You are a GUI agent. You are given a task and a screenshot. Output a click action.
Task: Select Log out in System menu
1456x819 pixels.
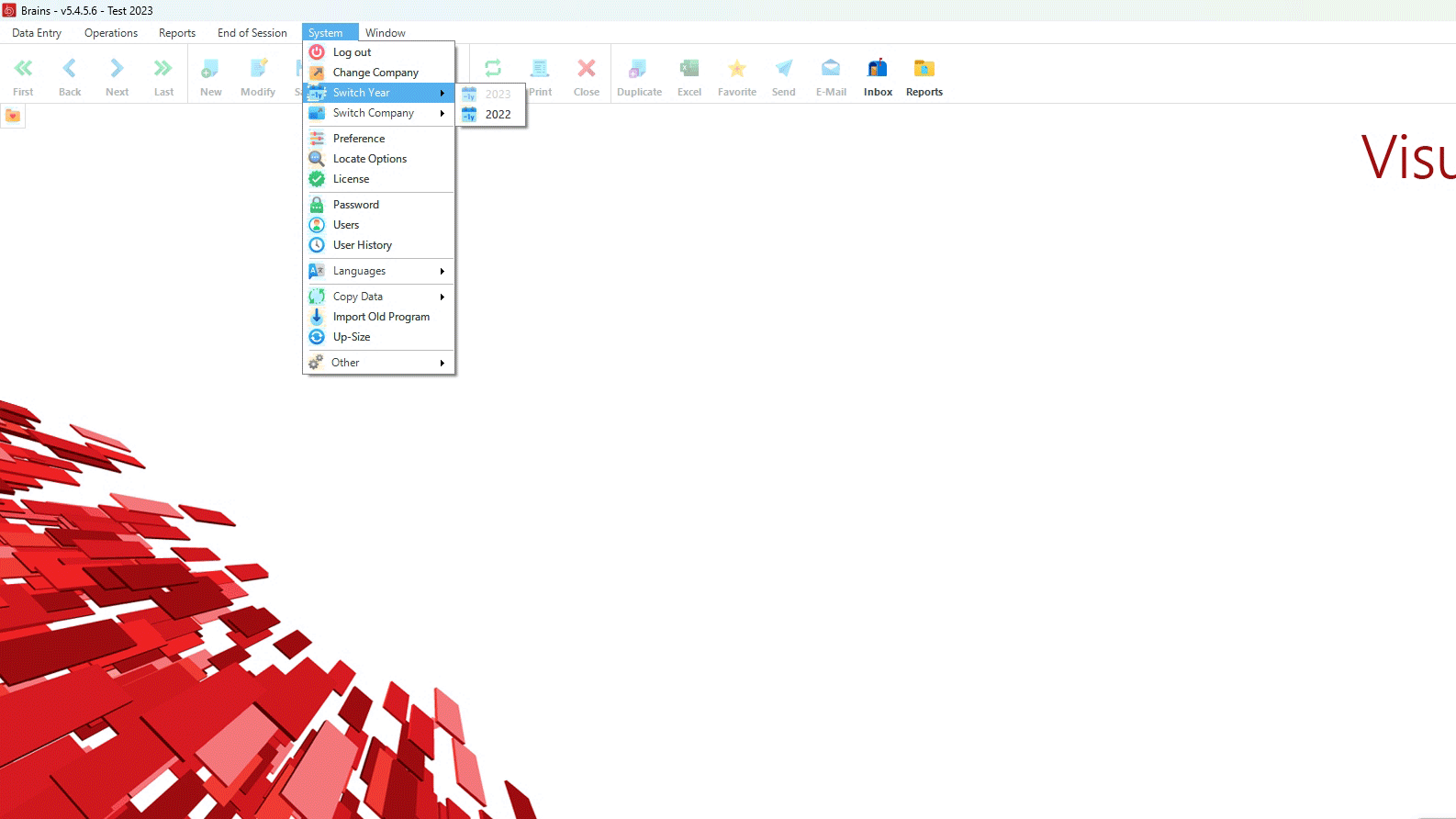[379, 52]
